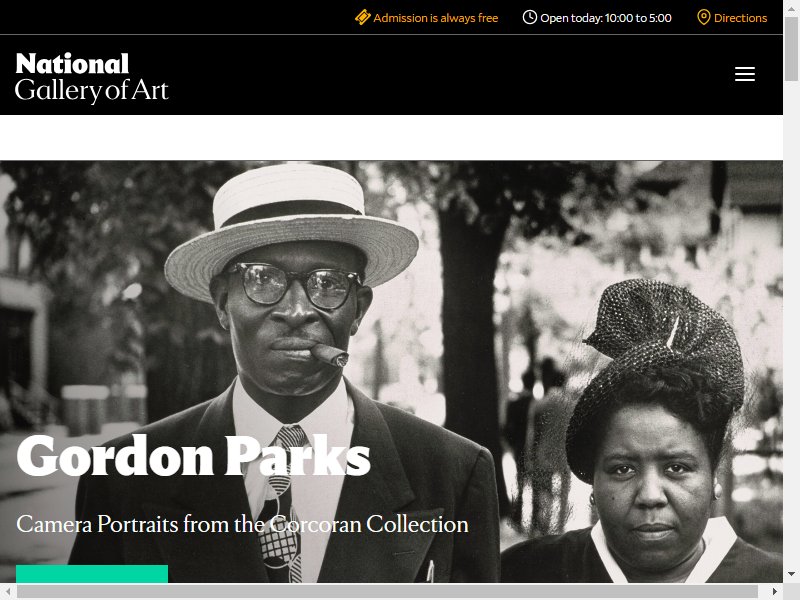Image resolution: width=800 pixels, height=600 pixels.
Task: Click the ticket icon beside Admission
Action: 362,17
